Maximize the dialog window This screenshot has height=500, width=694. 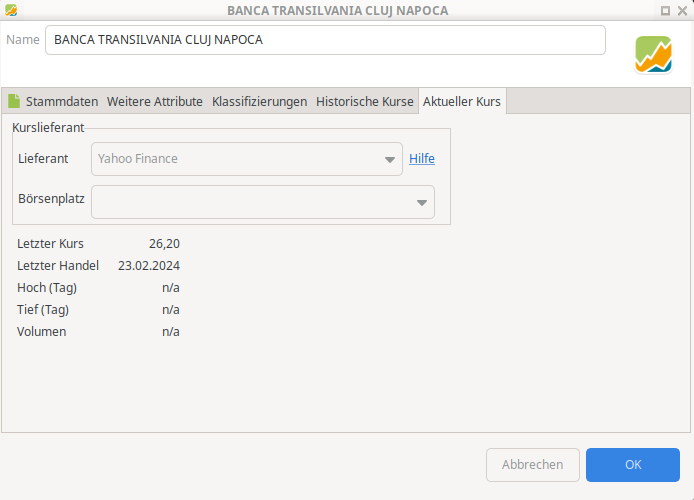tap(665, 11)
